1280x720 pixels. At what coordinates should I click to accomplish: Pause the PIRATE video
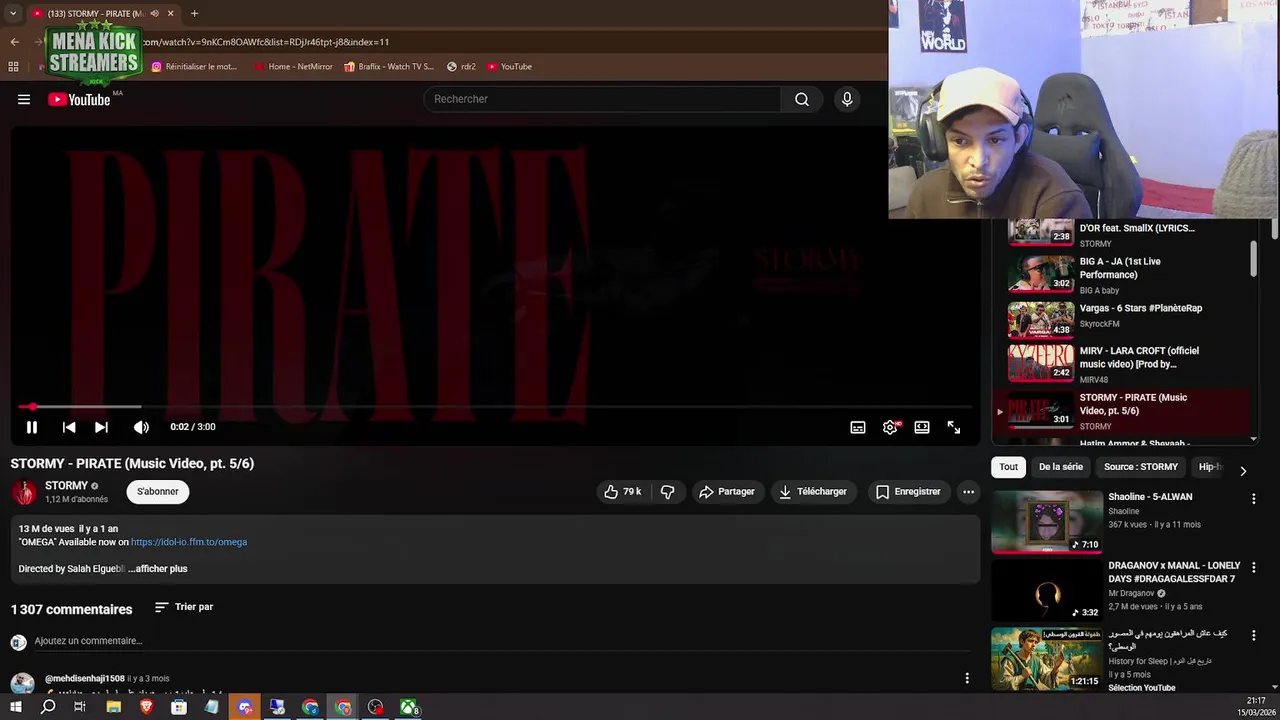click(32, 427)
